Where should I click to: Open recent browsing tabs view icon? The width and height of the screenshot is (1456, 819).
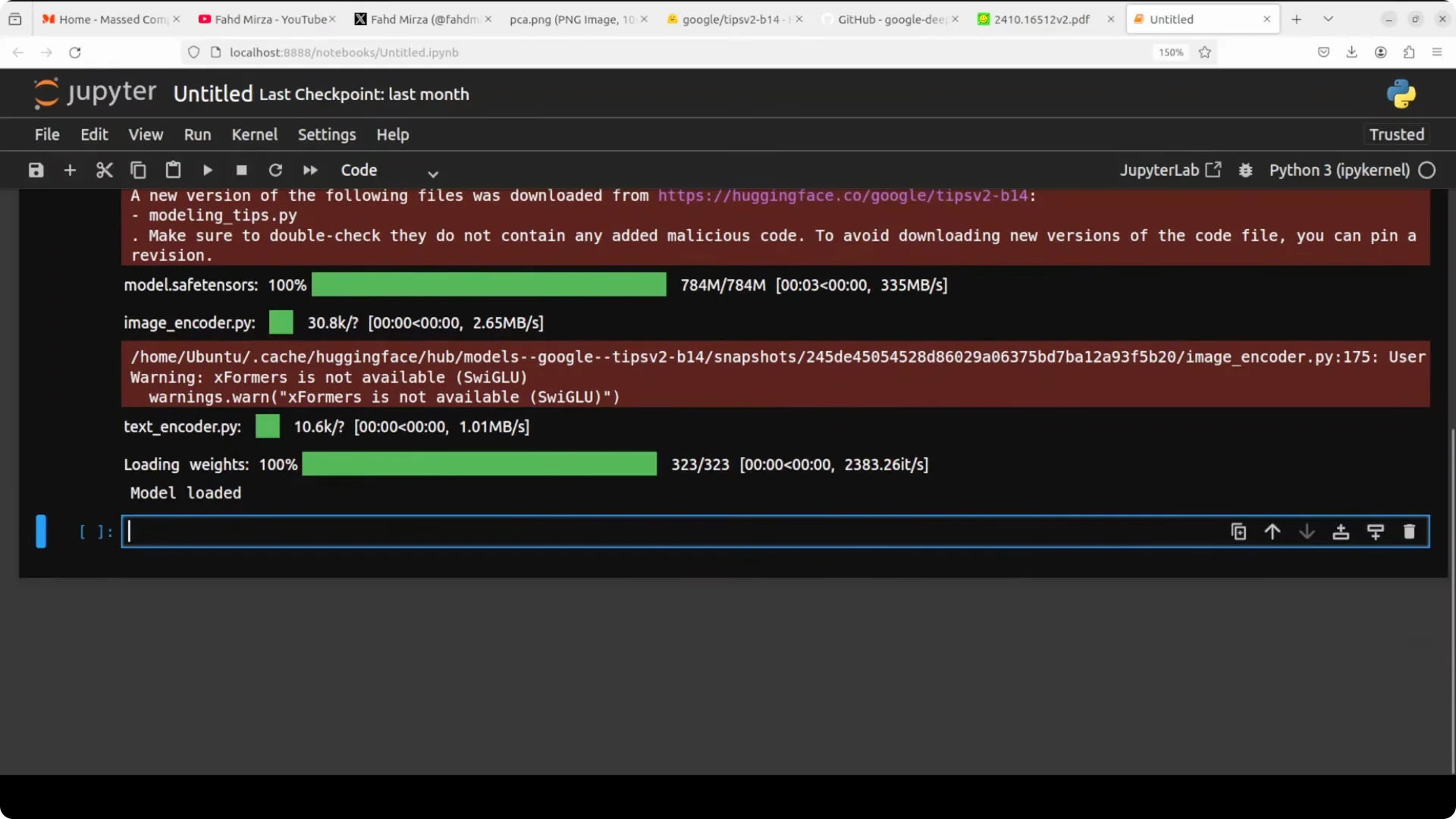pyautogui.click(x=15, y=19)
